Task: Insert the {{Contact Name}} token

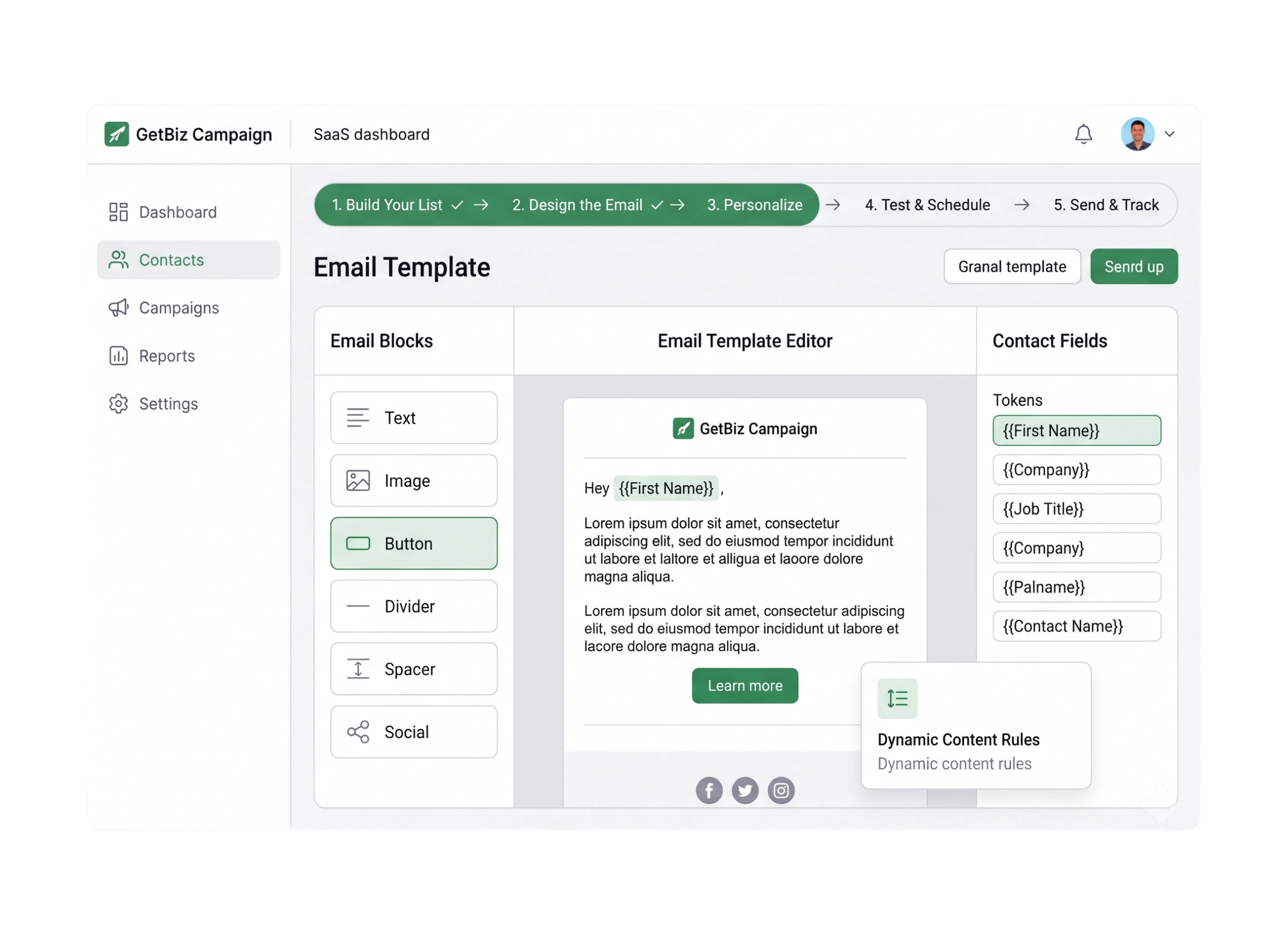Action: pos(1076,626)
